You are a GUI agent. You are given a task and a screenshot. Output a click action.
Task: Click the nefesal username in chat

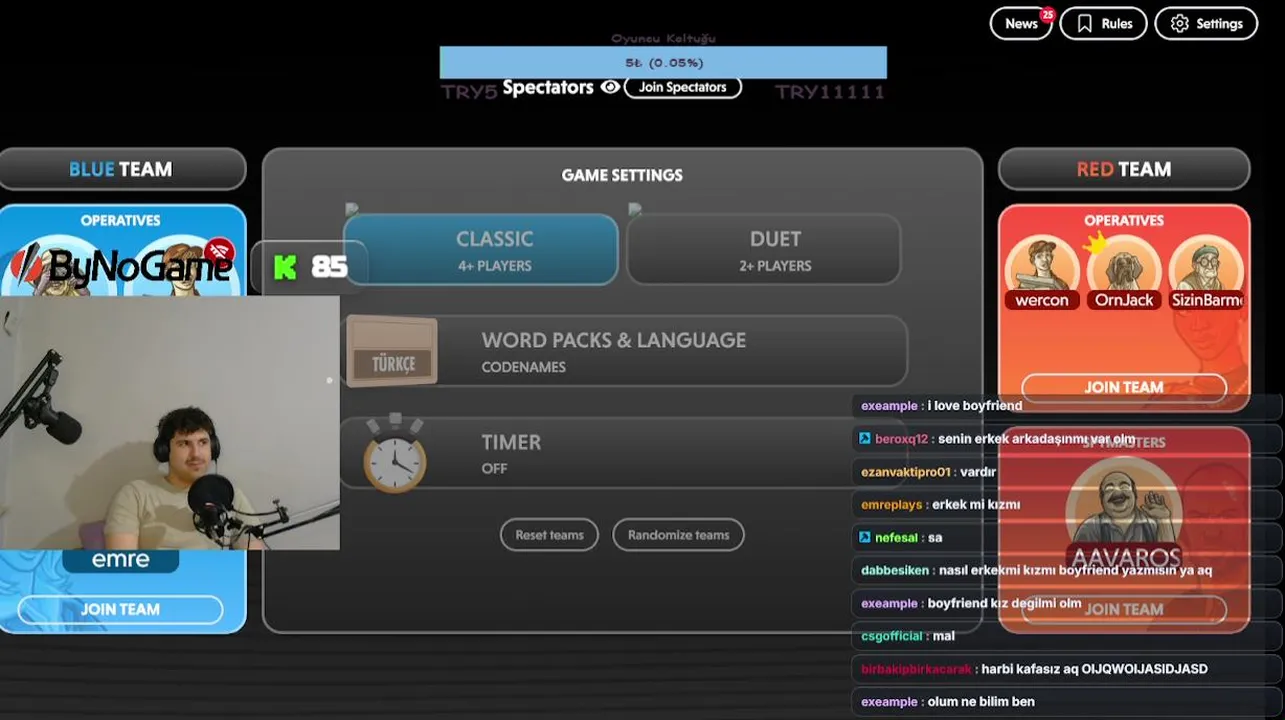pyautogui.click(x=894, y=538)
